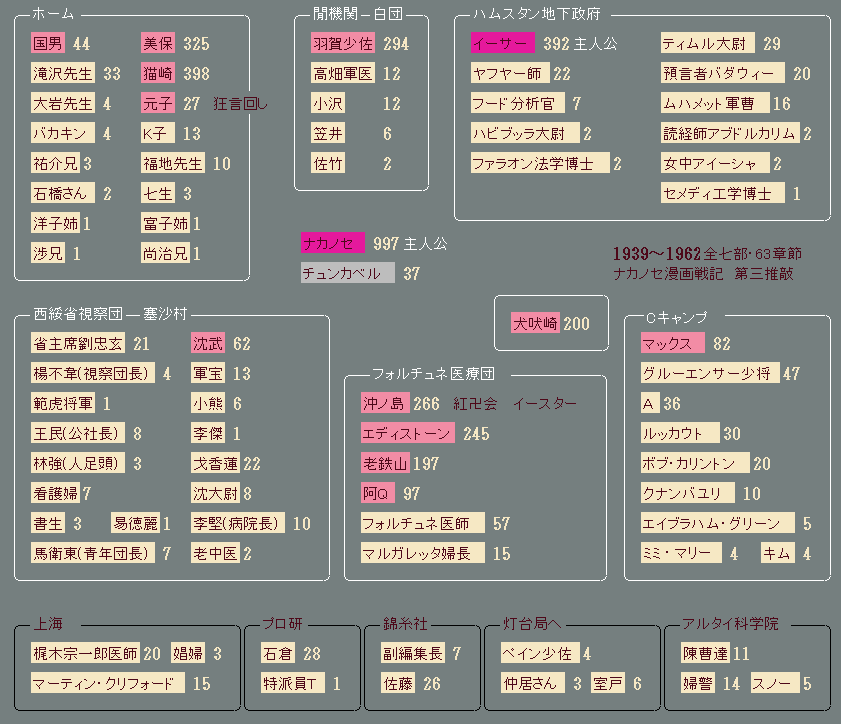Viewport: 841px width, 724px height.
Task: Click the 犬吠崎 box
Action: point(534,323)
